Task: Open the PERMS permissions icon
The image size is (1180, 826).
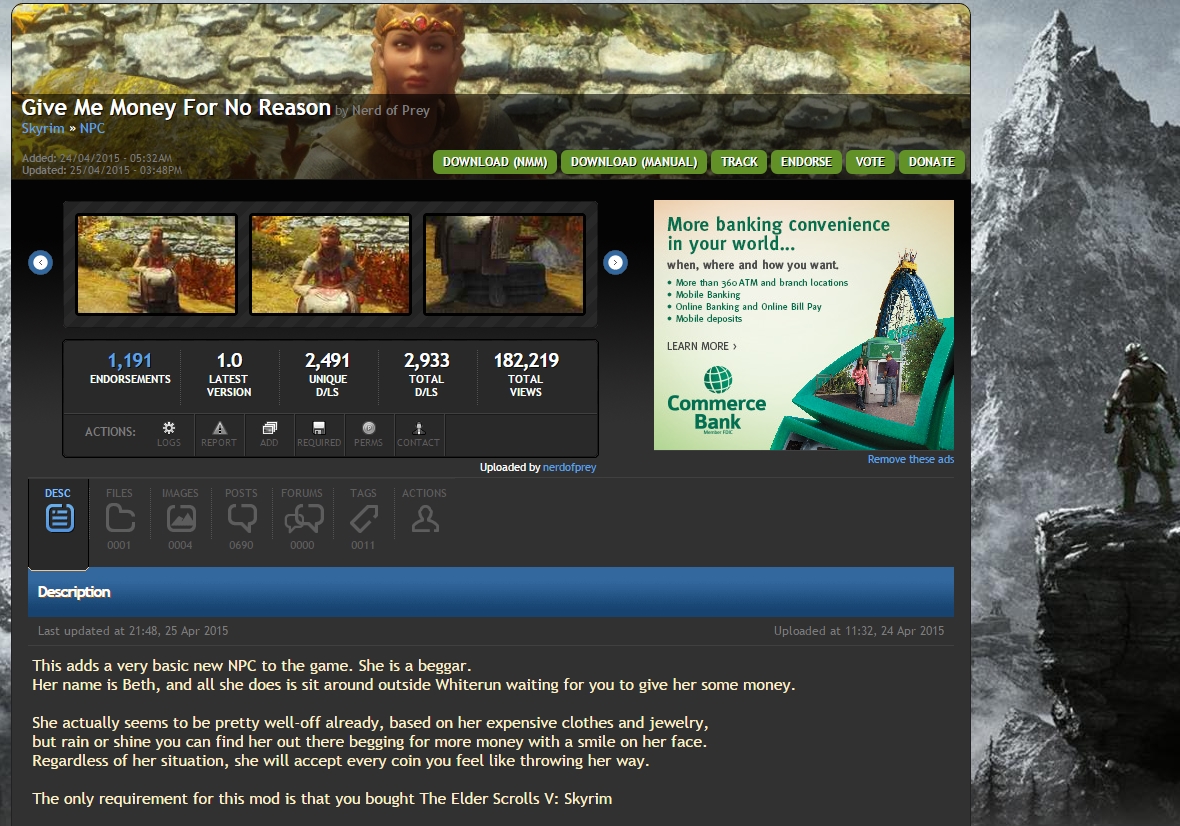Action: 369,434
